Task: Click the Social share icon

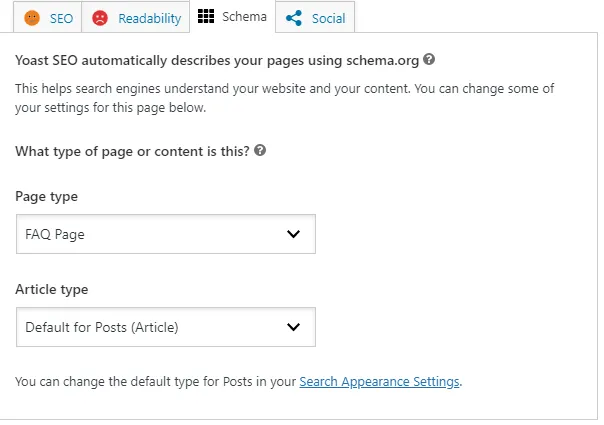Action: click(294, 18)
